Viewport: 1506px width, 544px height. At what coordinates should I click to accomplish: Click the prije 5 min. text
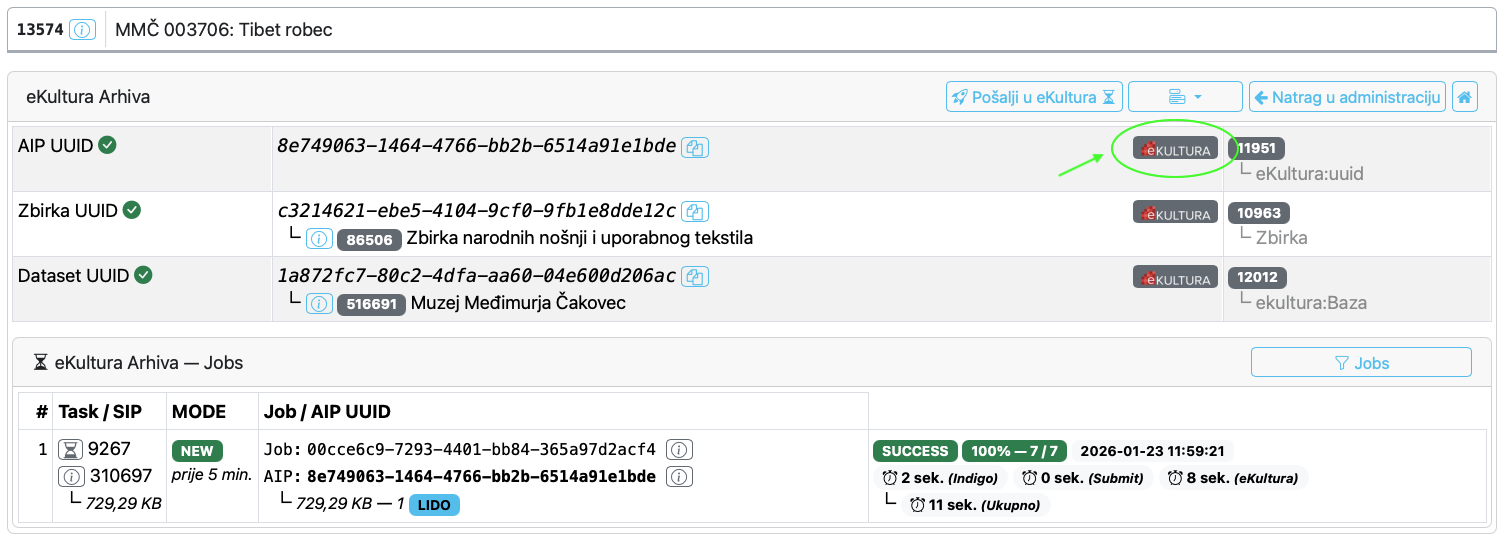(x=211, y=475)
